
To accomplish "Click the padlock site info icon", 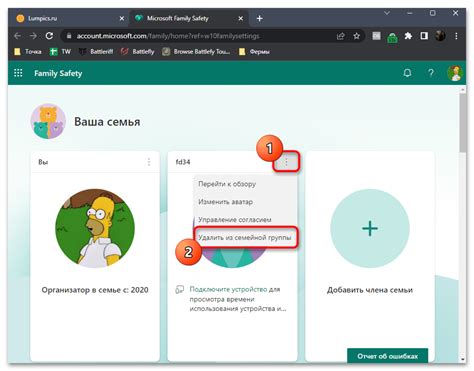I will (69, 36).
